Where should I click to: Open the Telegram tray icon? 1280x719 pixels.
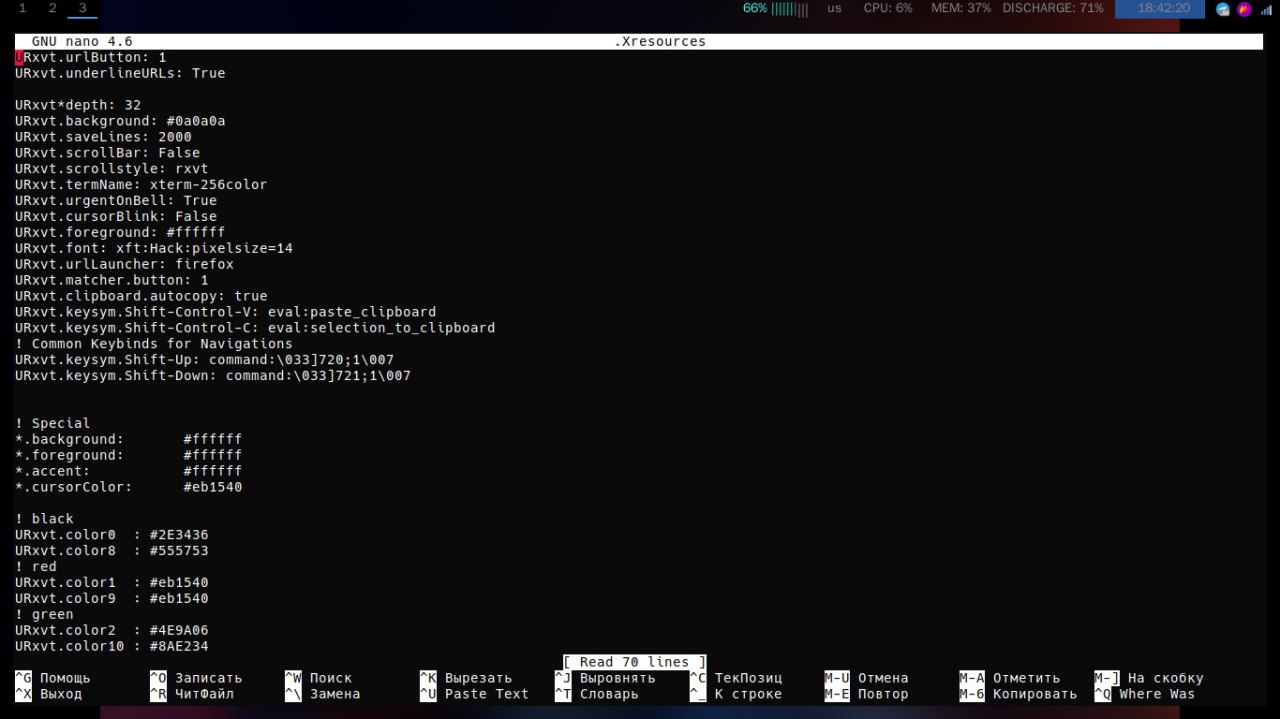(1222, 9)
